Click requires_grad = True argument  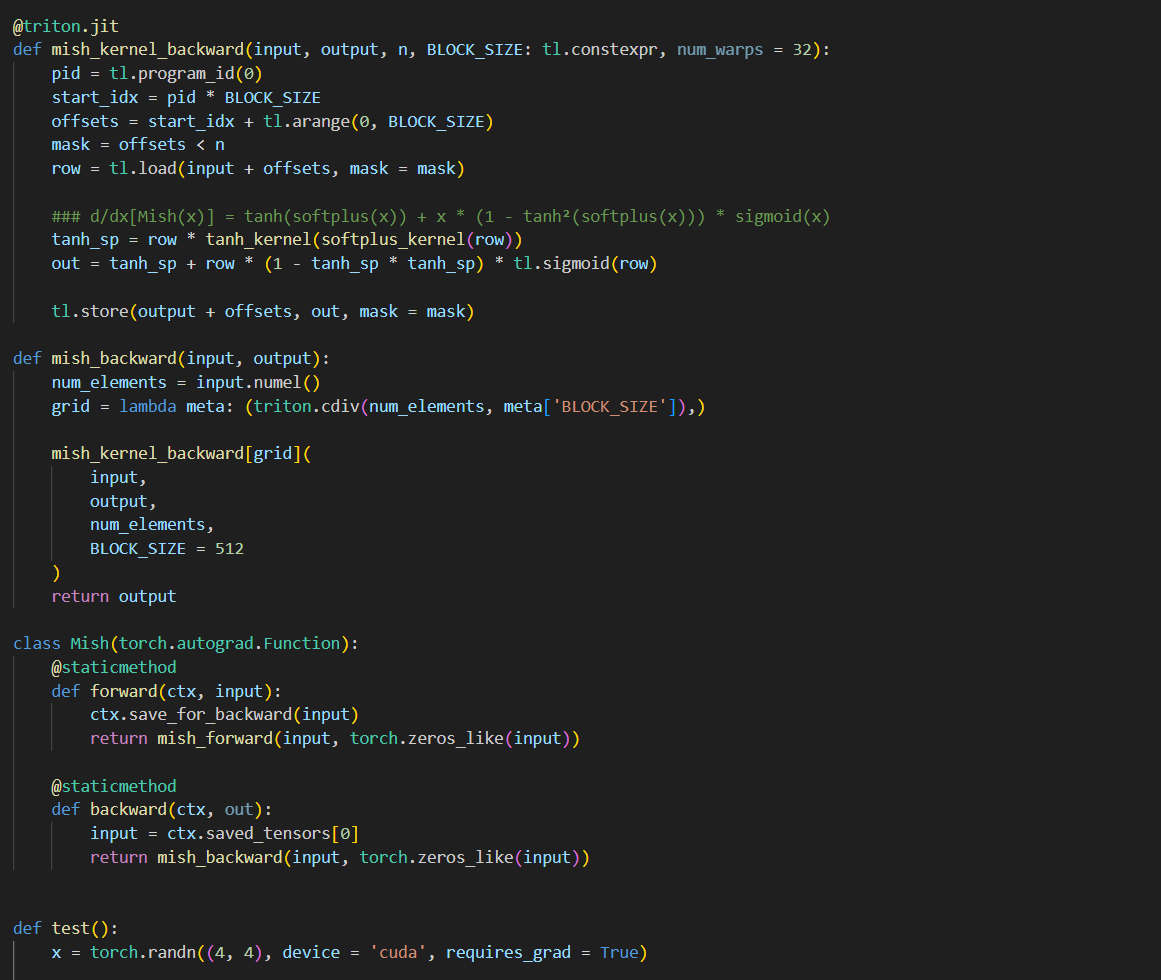pos(542,953)
